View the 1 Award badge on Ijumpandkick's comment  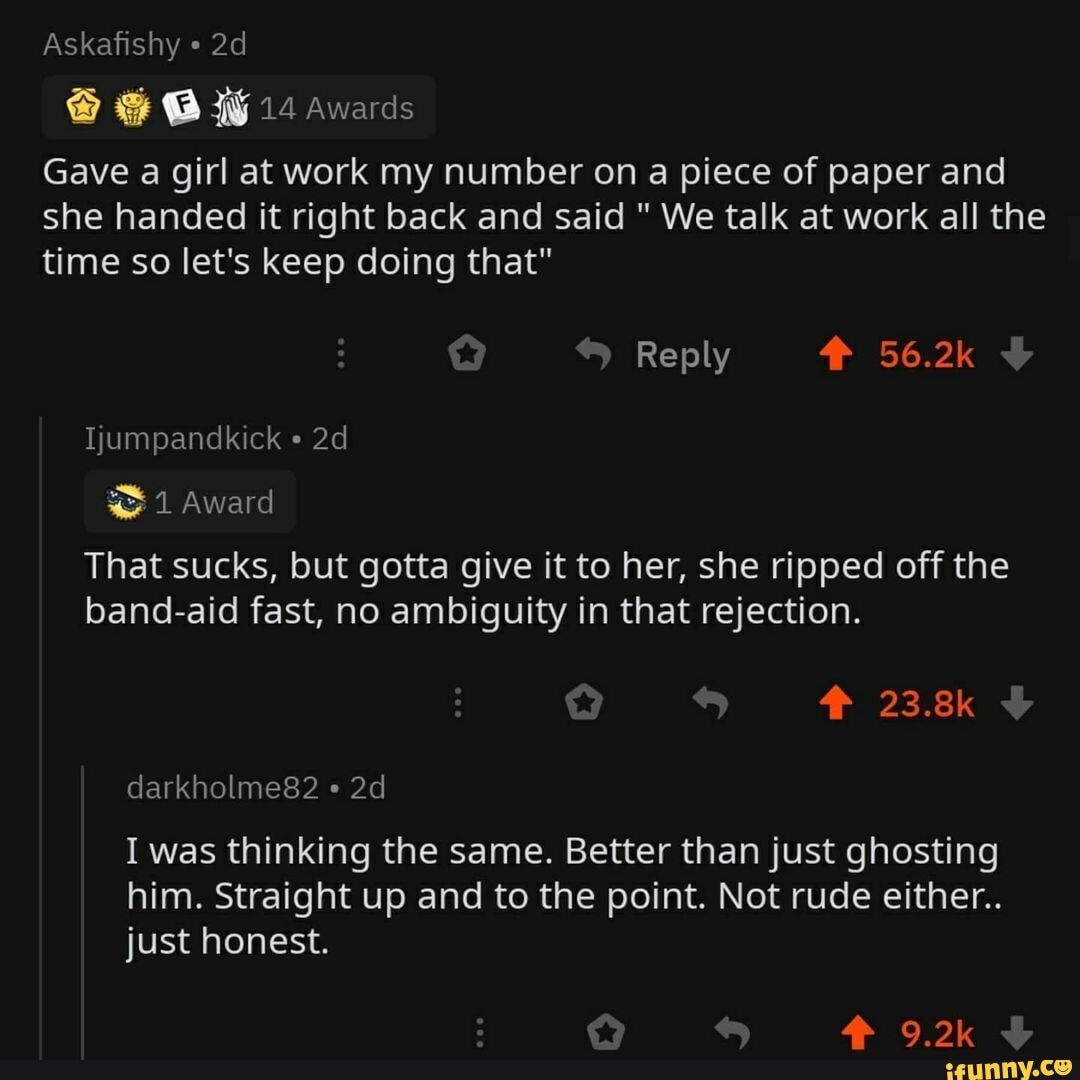click(x=190, y=502)
